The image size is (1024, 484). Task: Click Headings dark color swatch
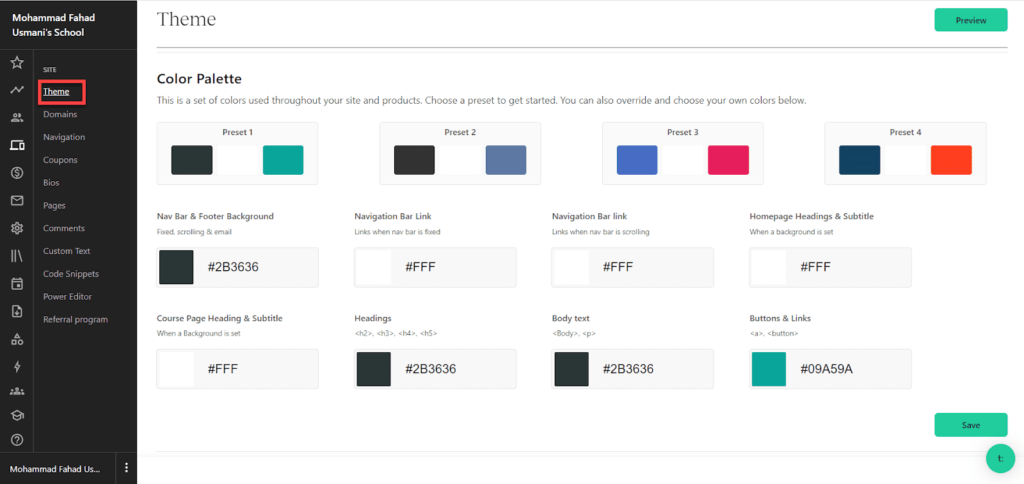click(x=374, y=369)
